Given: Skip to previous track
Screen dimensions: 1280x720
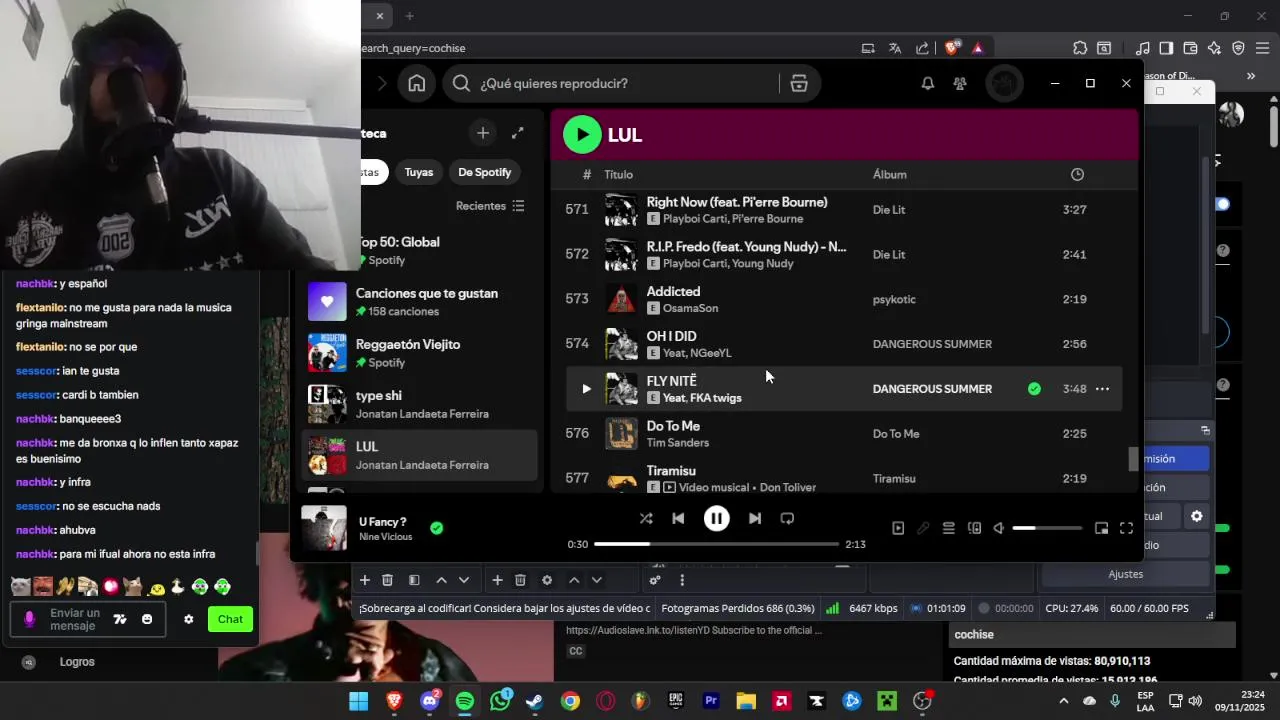Looking at the screenshot, I should coord(678,518).
